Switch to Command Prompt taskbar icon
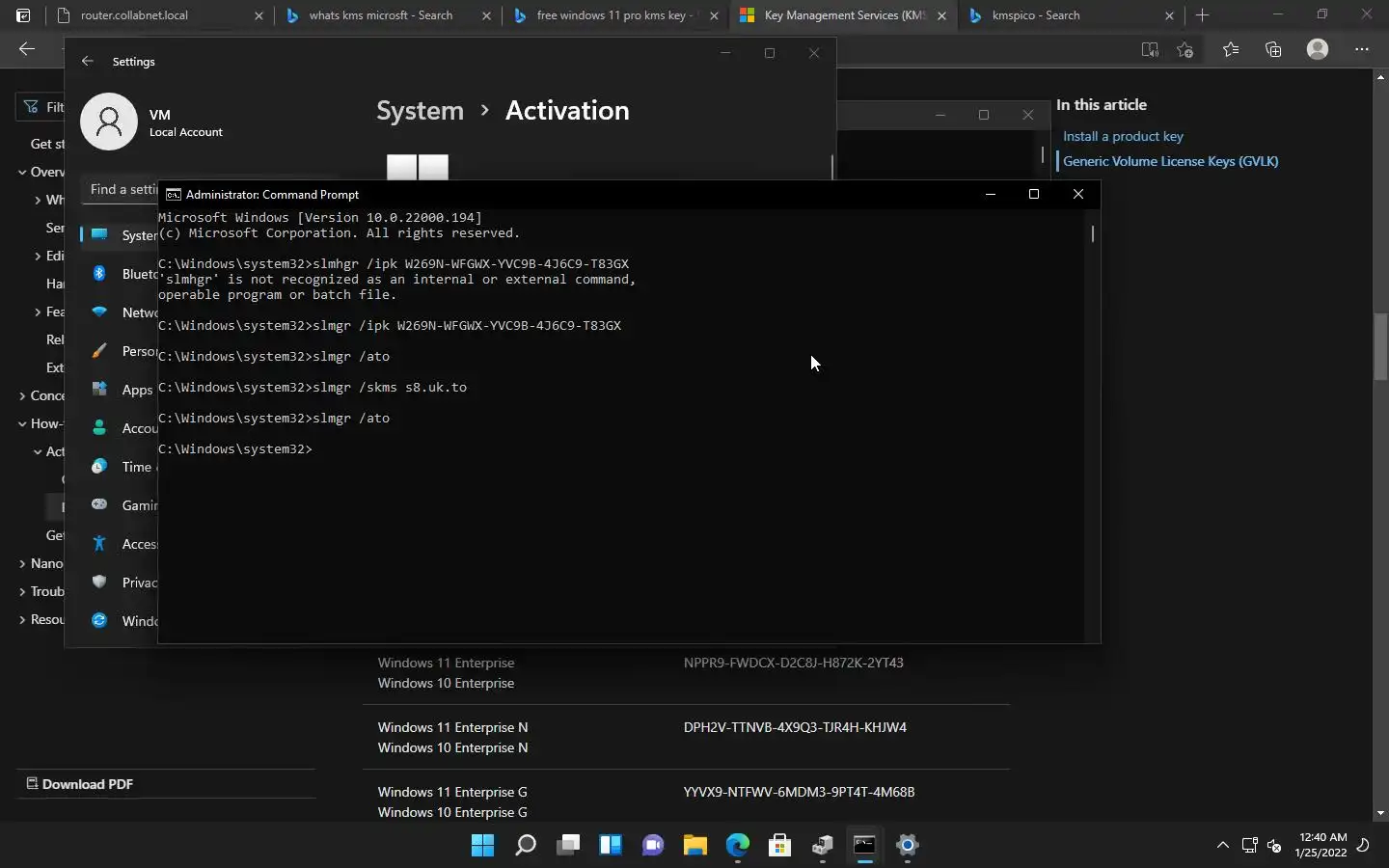Screen dimensions: 1389x868 [x=865, y=846]
